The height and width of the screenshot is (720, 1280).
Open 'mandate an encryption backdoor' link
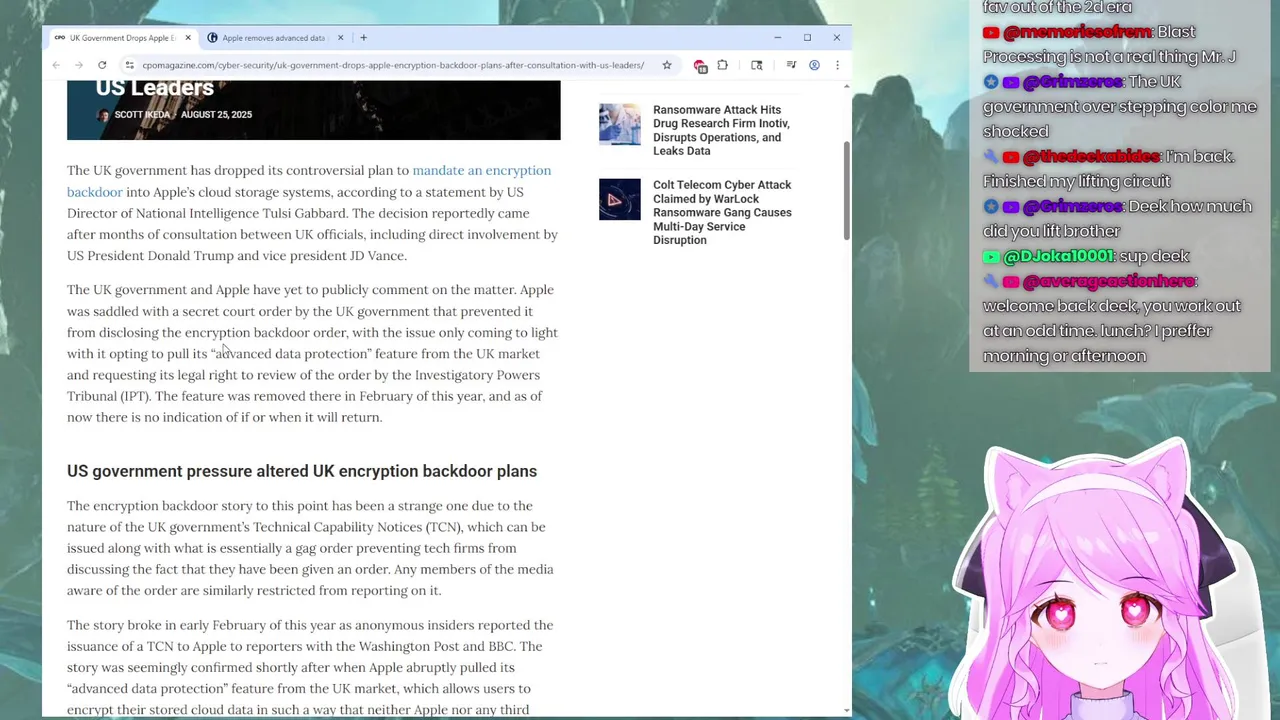click(x=309, y=181)
